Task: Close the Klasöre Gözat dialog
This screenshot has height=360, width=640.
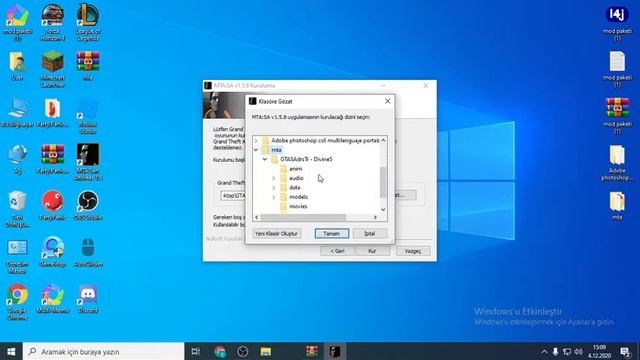Action: (x=387, y=101)
